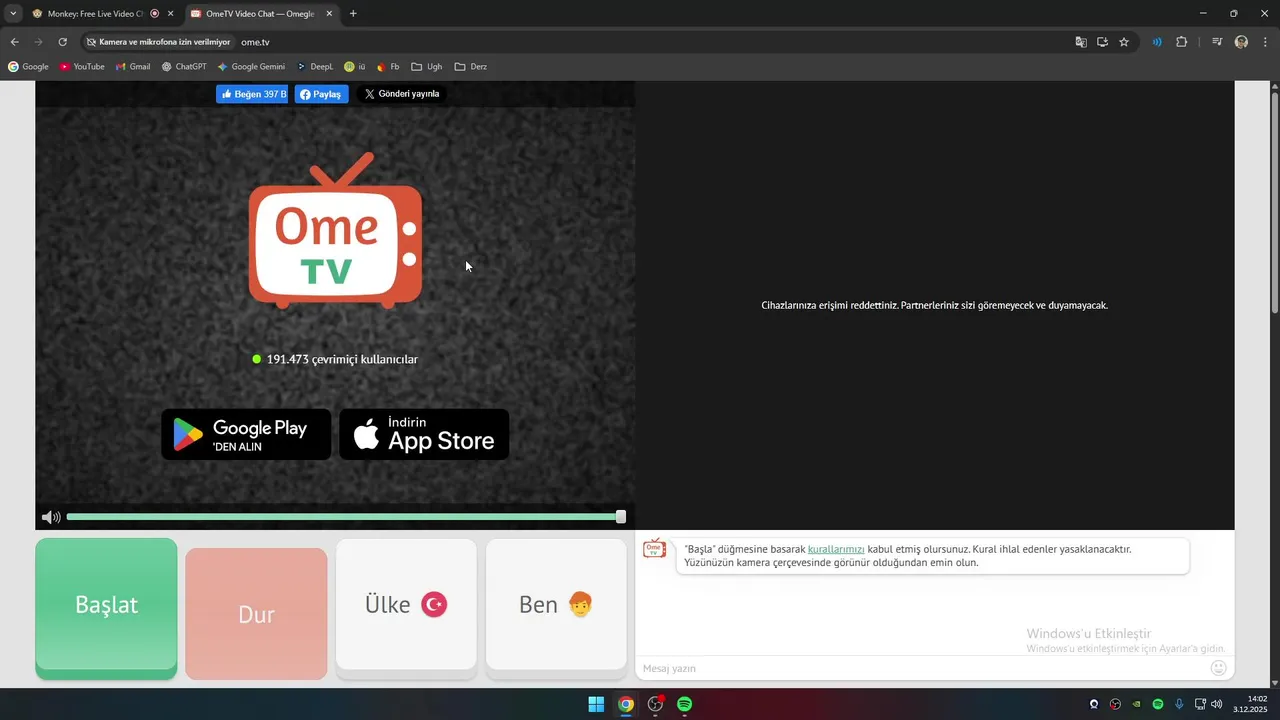Open the emoji picker smiley icon
Screen dimensions: 1280x720
tap(1218, 668)
